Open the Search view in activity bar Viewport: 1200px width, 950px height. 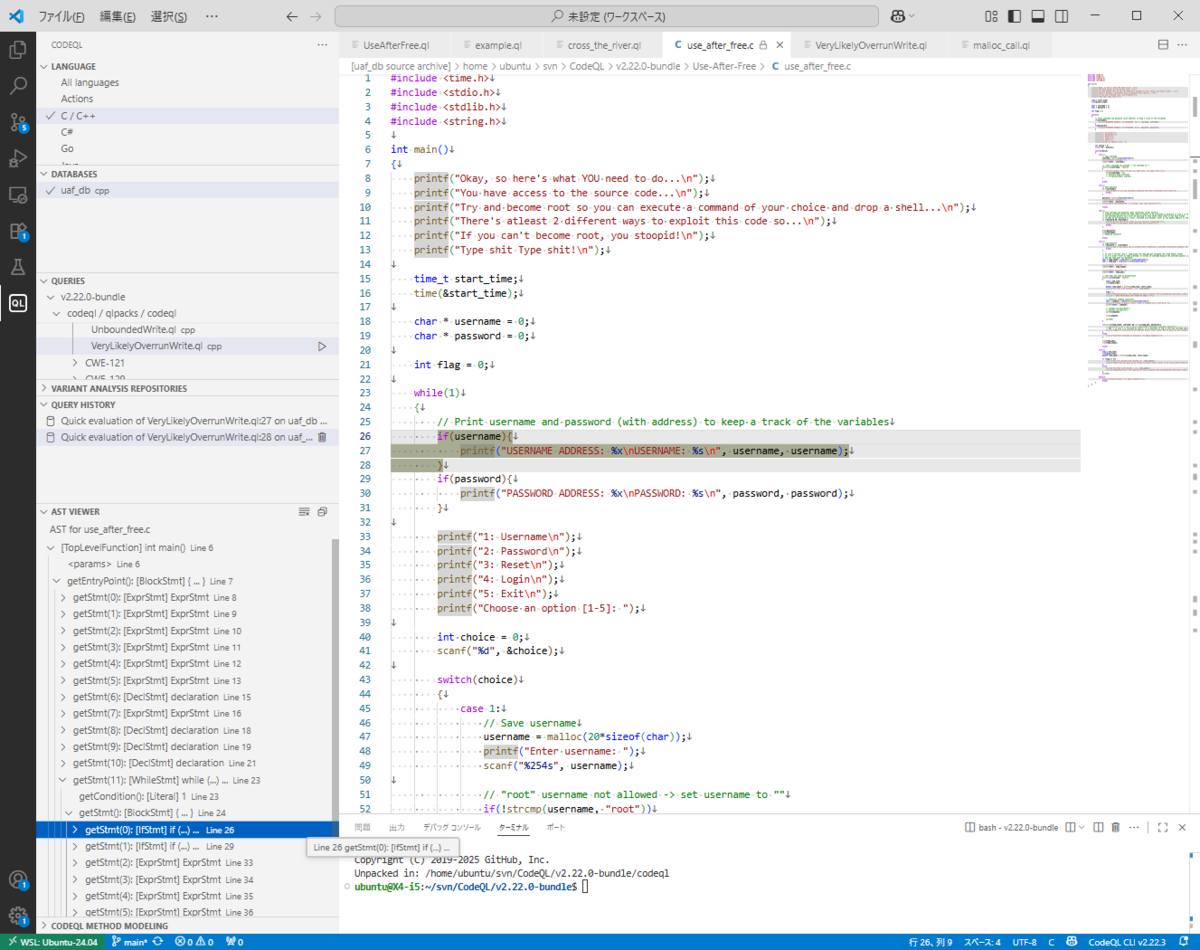tap(18, 86)
